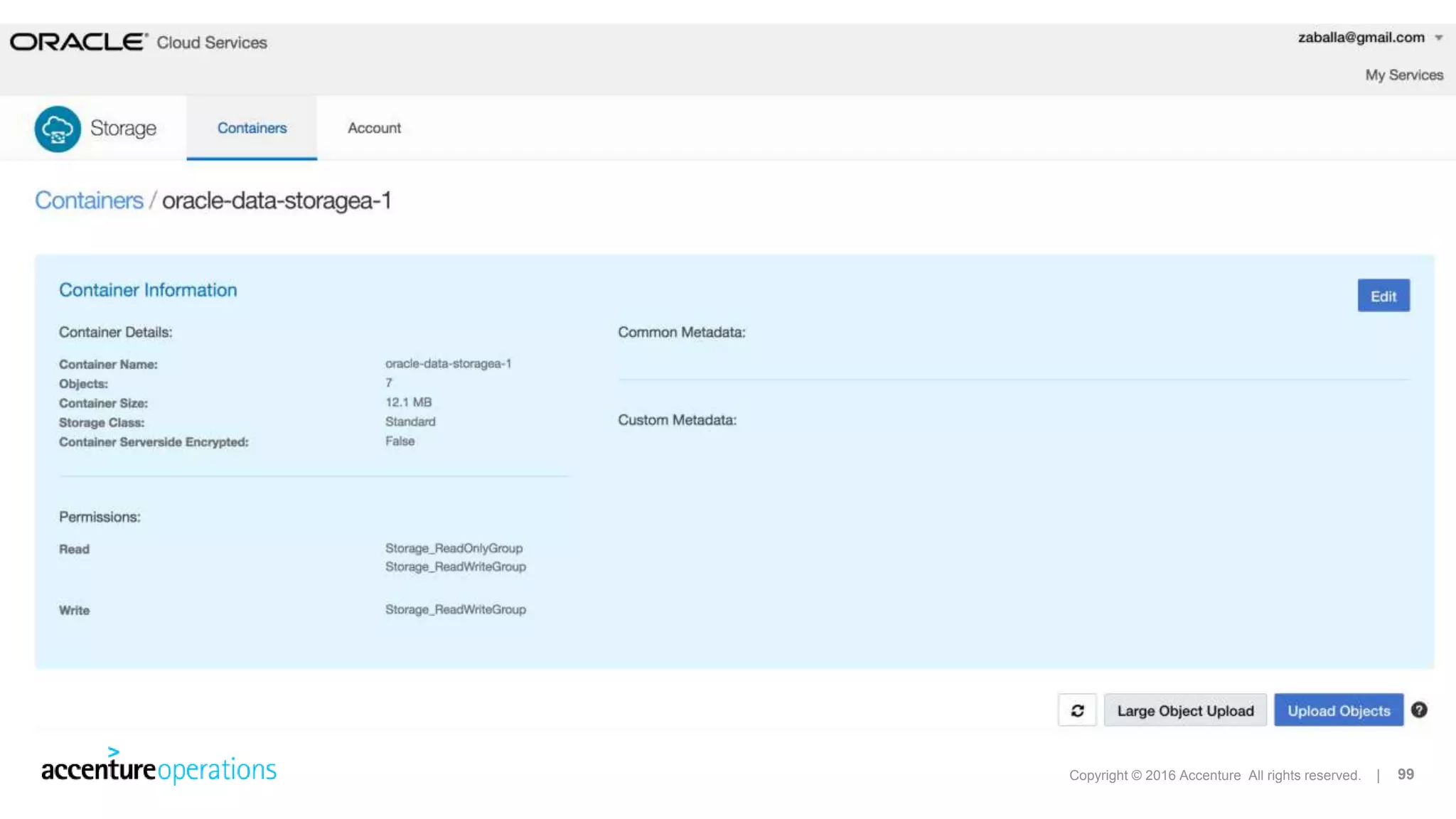Click the Storage title label
The height and width of the screenshot is (819, 1456).
pos(123,129)
